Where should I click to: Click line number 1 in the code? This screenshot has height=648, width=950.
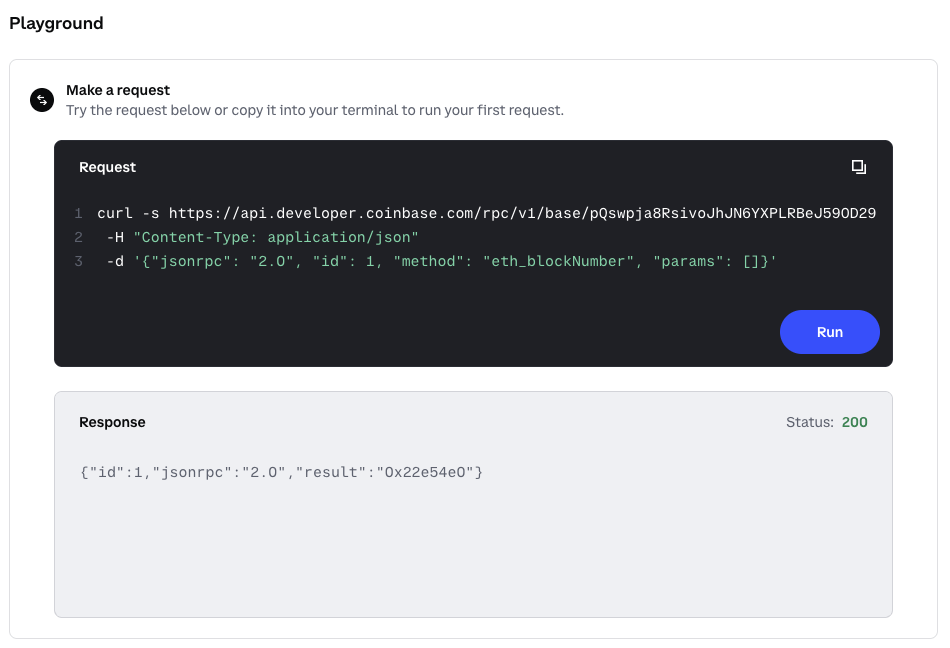click(x=78, y=213)
